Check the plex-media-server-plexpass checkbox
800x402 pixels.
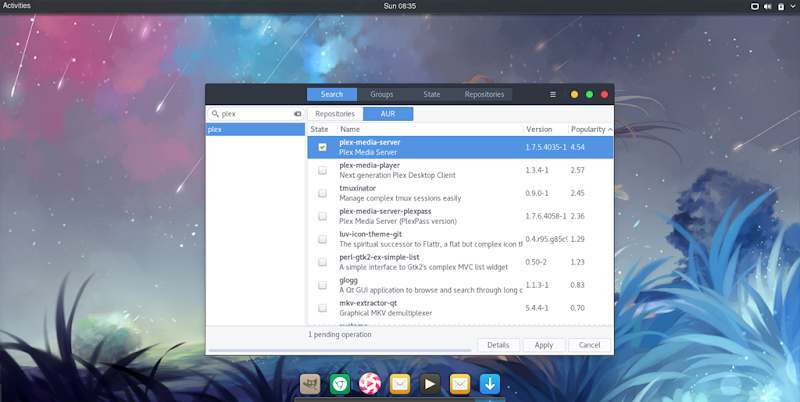coord(322,216)
